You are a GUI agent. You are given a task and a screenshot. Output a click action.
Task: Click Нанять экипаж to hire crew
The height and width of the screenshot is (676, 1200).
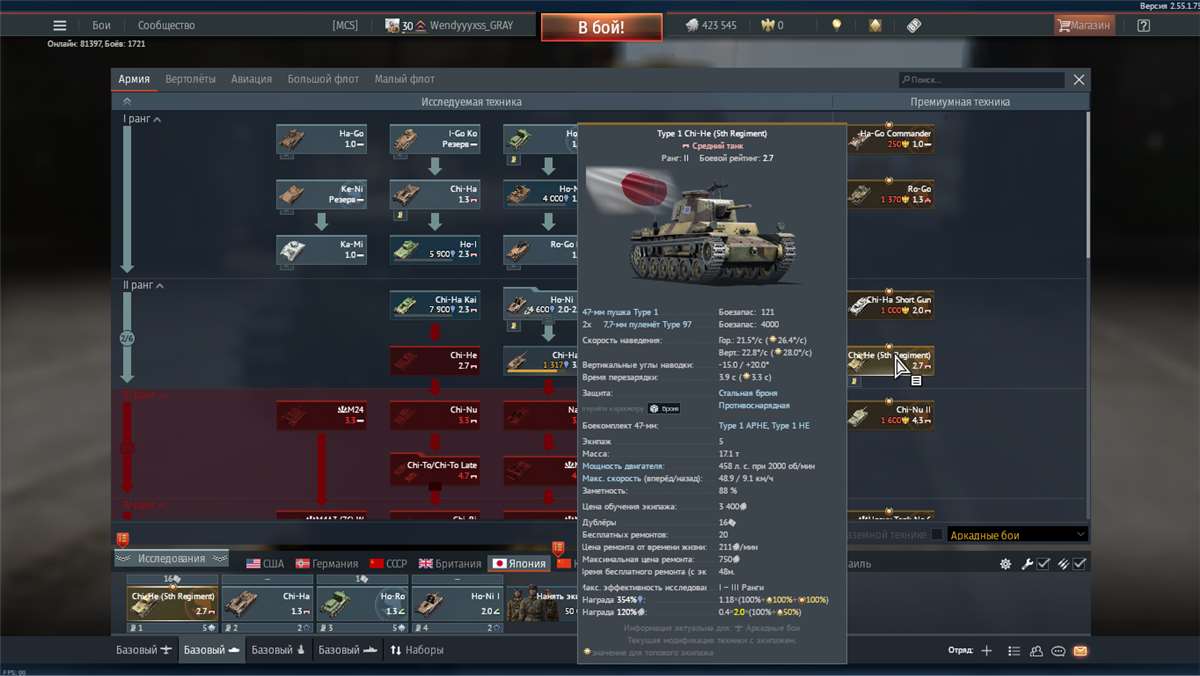[542, 603]
